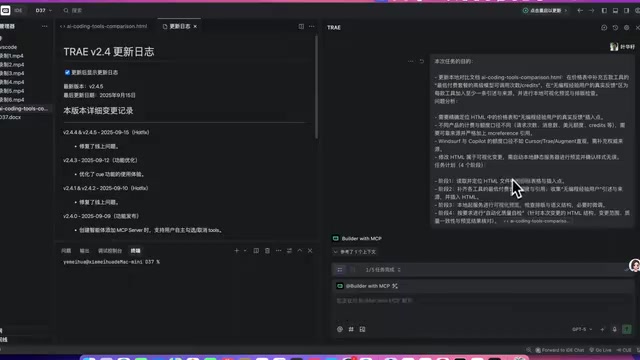
Task: Open the ai-coding-tools-comparison.html tab
Action: [103, 26]
